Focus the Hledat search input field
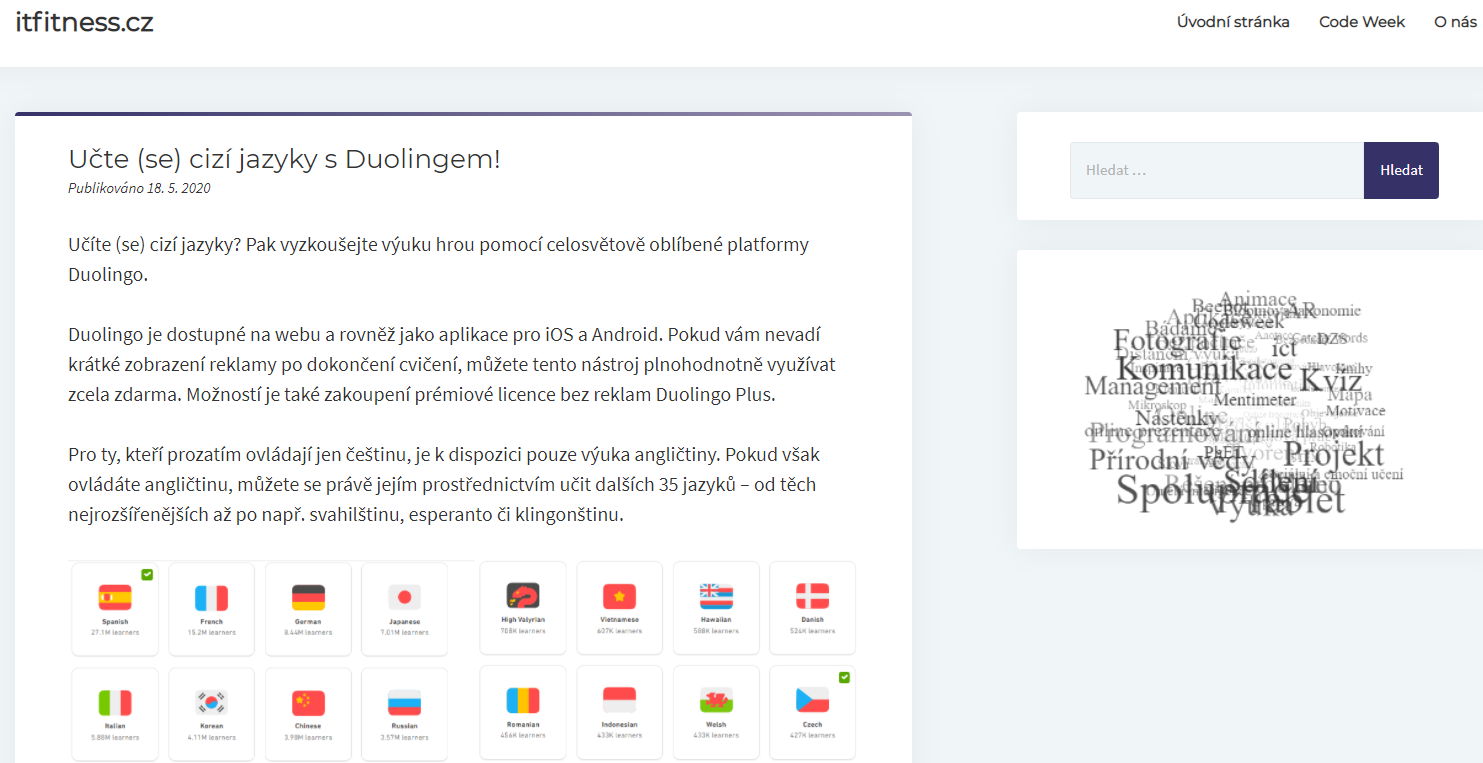Image resolution: width=1483 pixels, height=763 pixels. tap(1216, 170)
